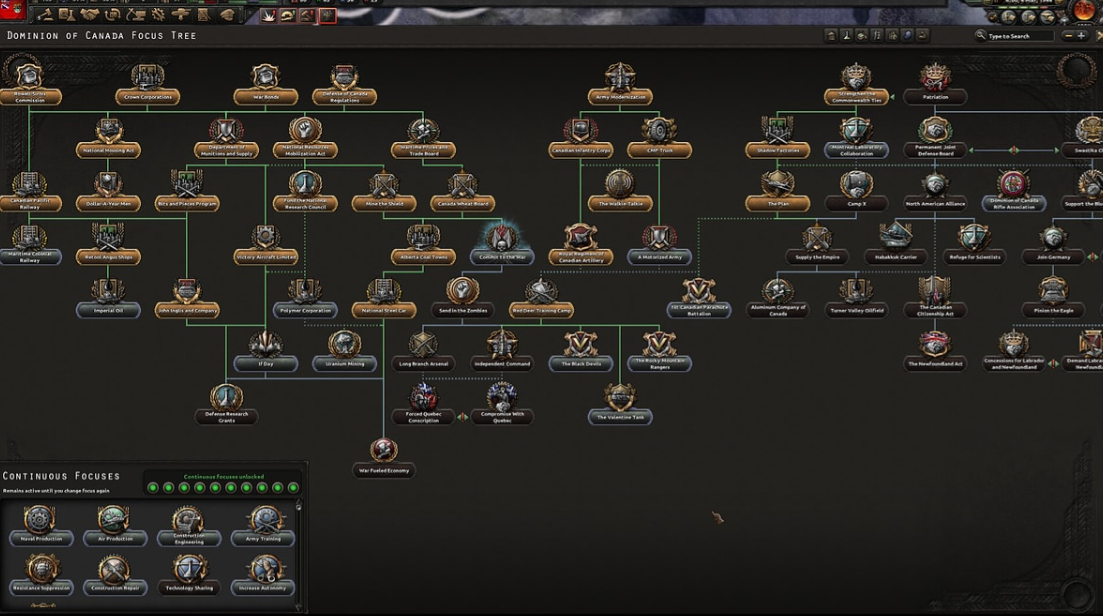Activate Resistance Suppression continuous focus

[41, 576]
